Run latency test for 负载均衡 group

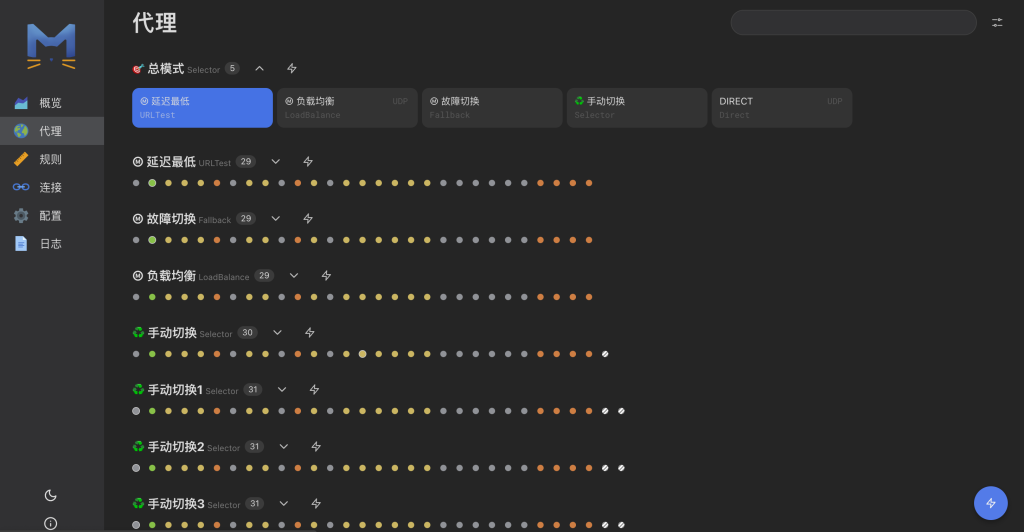click(326, 276)
